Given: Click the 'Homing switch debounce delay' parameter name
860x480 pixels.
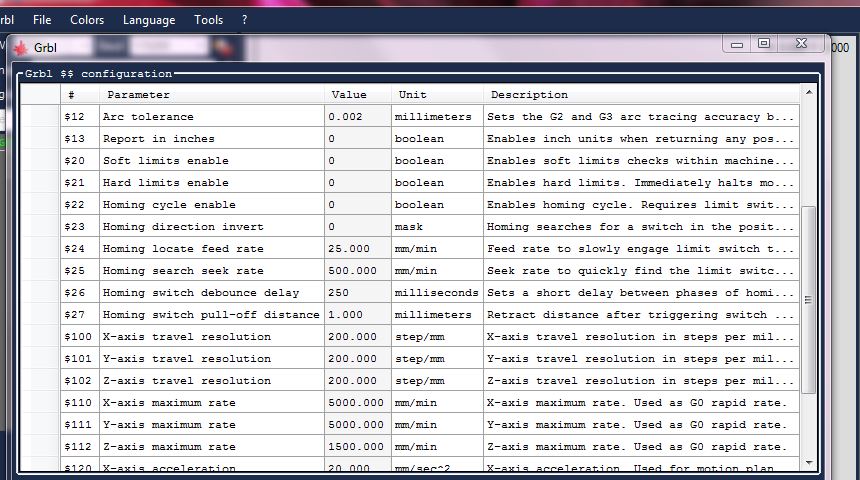Looking at the screenshot, I should click(201, 292).
